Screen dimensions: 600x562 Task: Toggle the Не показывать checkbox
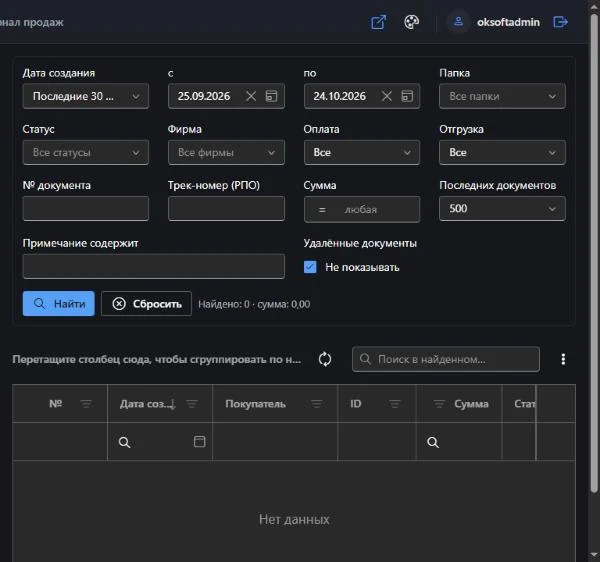[x=310, y=267]
